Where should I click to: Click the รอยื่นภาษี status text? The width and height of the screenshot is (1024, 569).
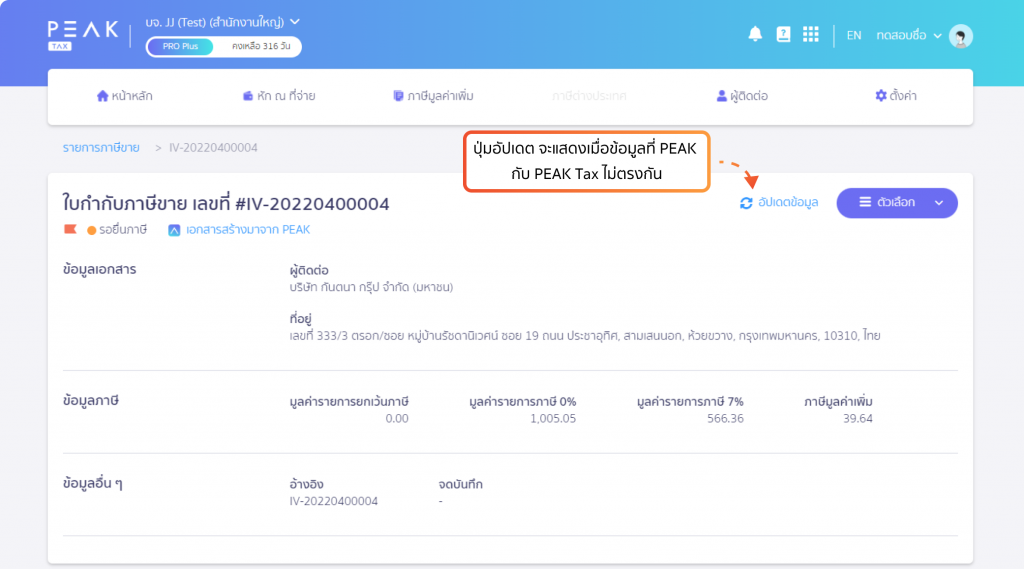[x=123, y=230]
